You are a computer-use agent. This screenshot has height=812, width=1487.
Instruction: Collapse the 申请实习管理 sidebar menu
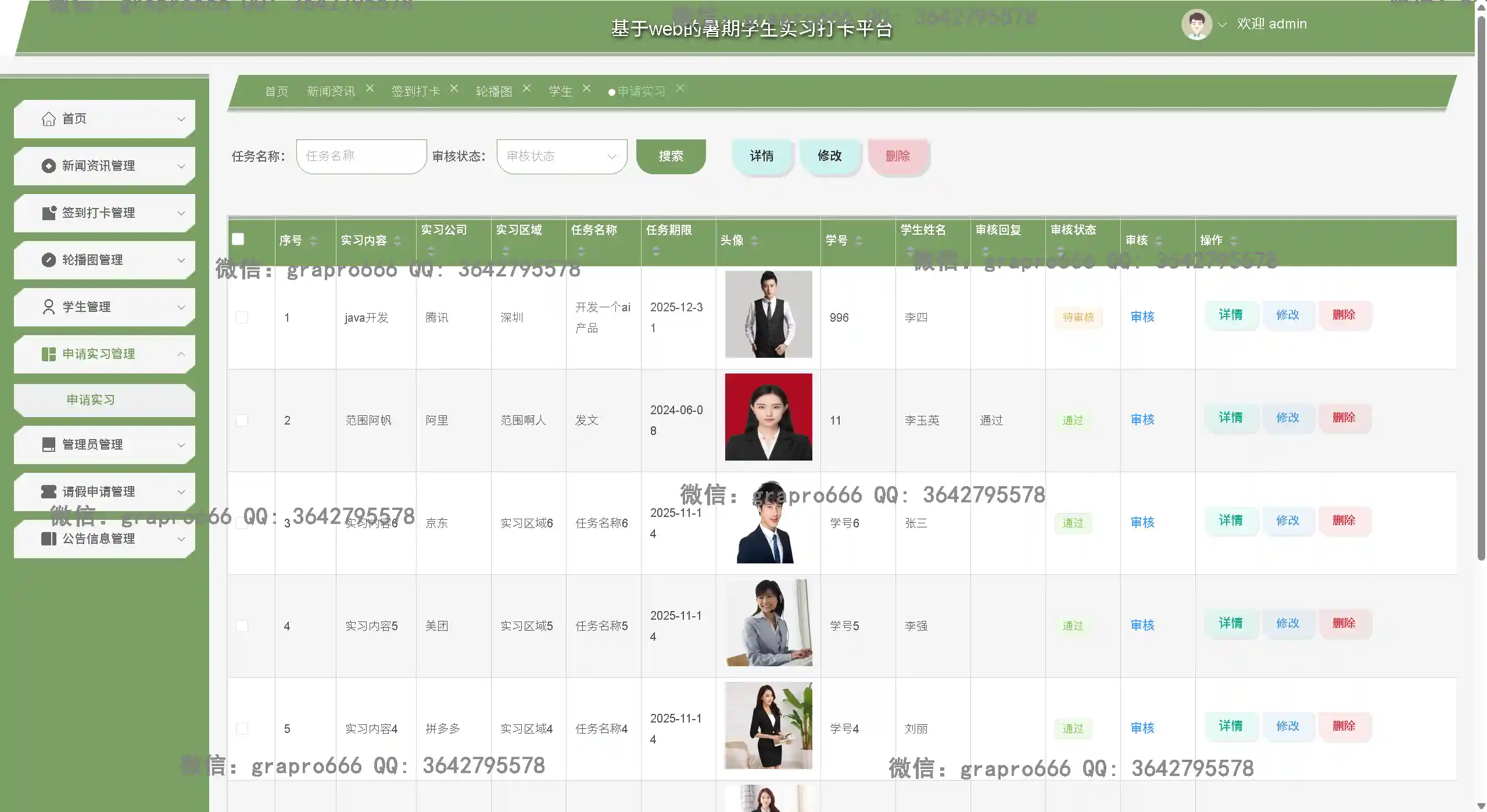pyautogui.click(x=181, y=354)
